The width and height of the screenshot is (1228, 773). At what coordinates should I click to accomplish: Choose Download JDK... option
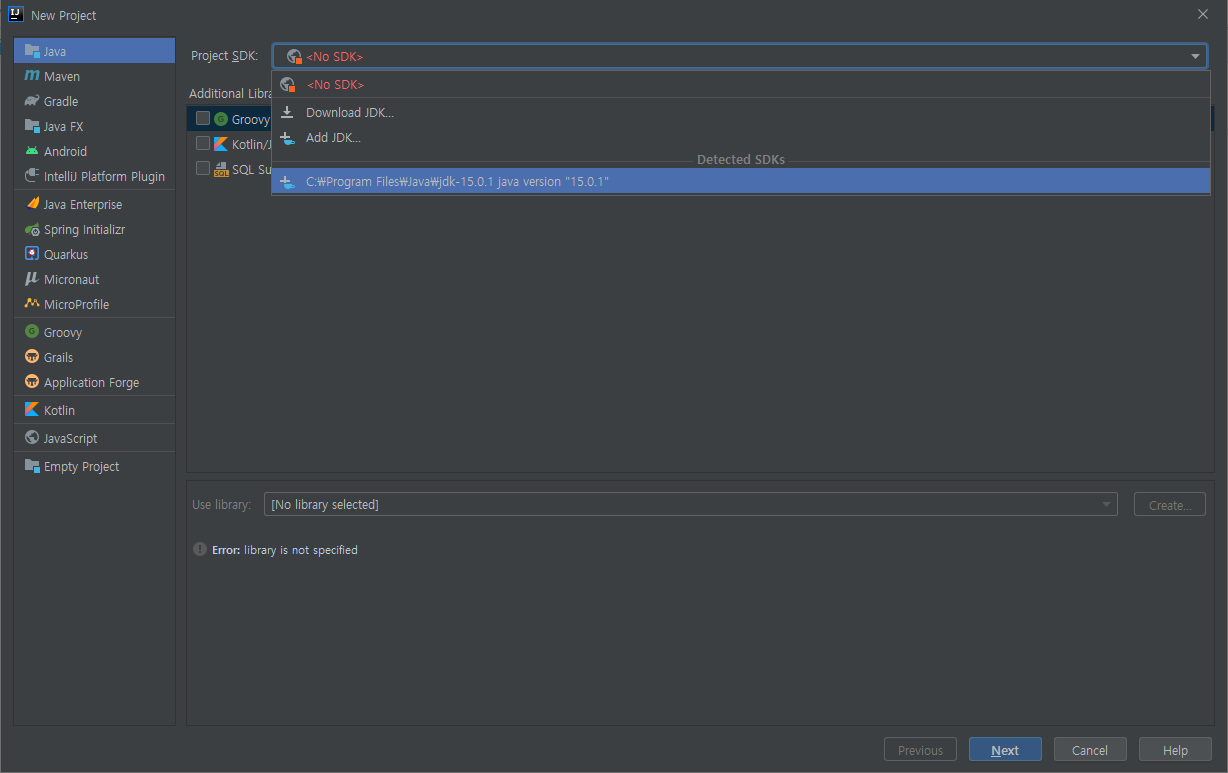[x=741, y=112]
